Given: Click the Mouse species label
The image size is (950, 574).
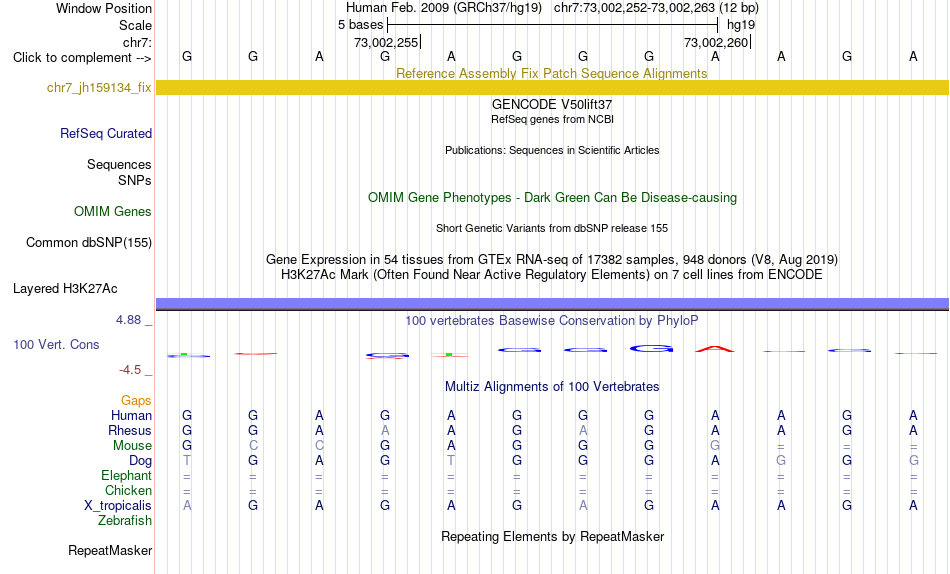Looking at the screenshot, I should [132, 446].
